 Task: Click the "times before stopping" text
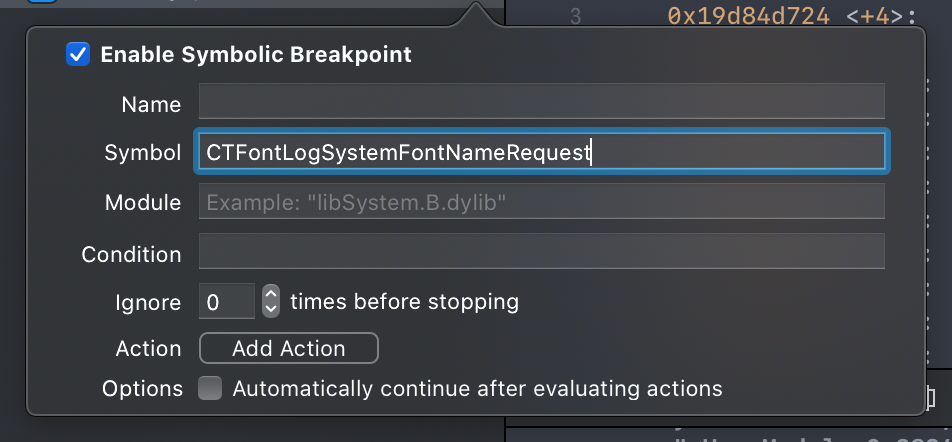click(x=404, y=301)
